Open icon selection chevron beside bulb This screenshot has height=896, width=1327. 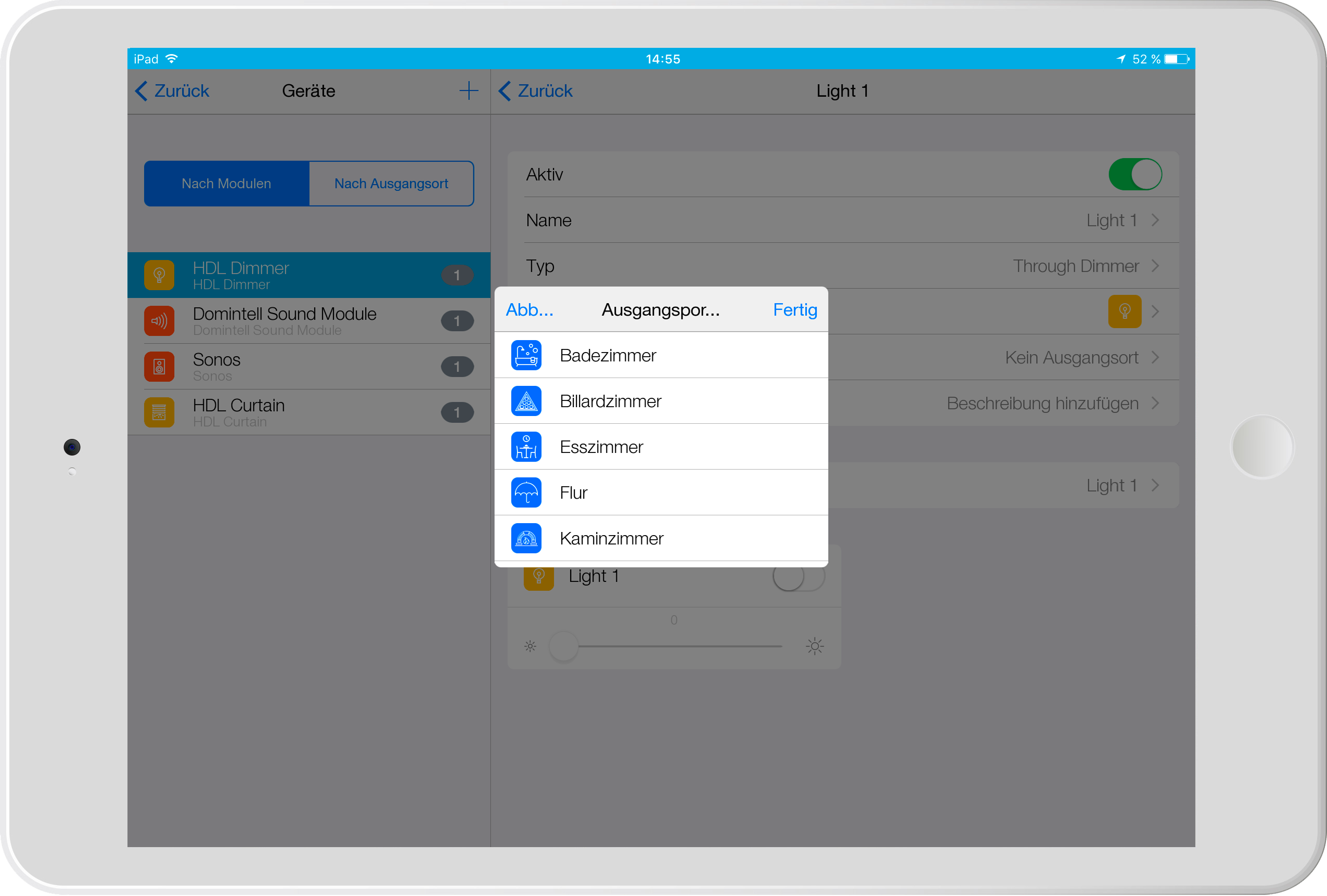tap(1155, 311)
